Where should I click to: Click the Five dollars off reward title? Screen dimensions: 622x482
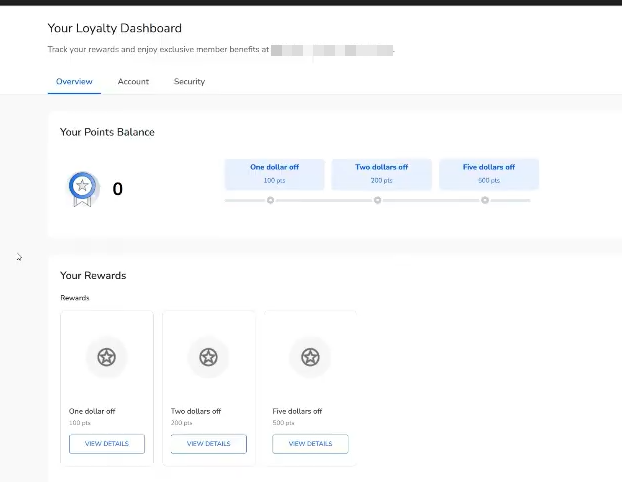tap(298, 411)
